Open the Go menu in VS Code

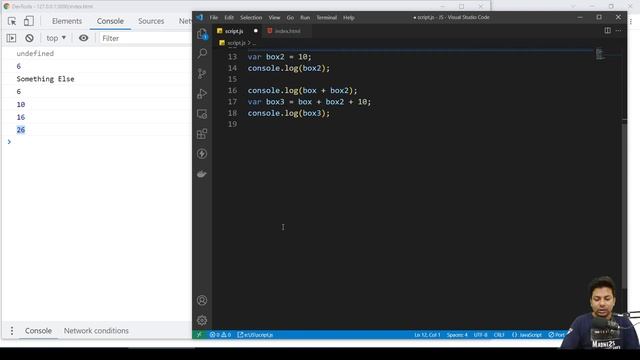290,18
